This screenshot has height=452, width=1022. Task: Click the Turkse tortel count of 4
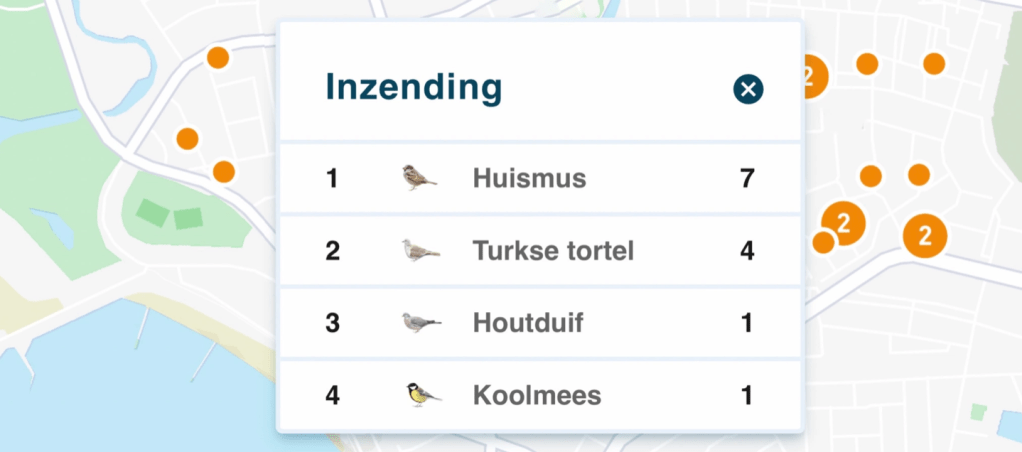747,251
